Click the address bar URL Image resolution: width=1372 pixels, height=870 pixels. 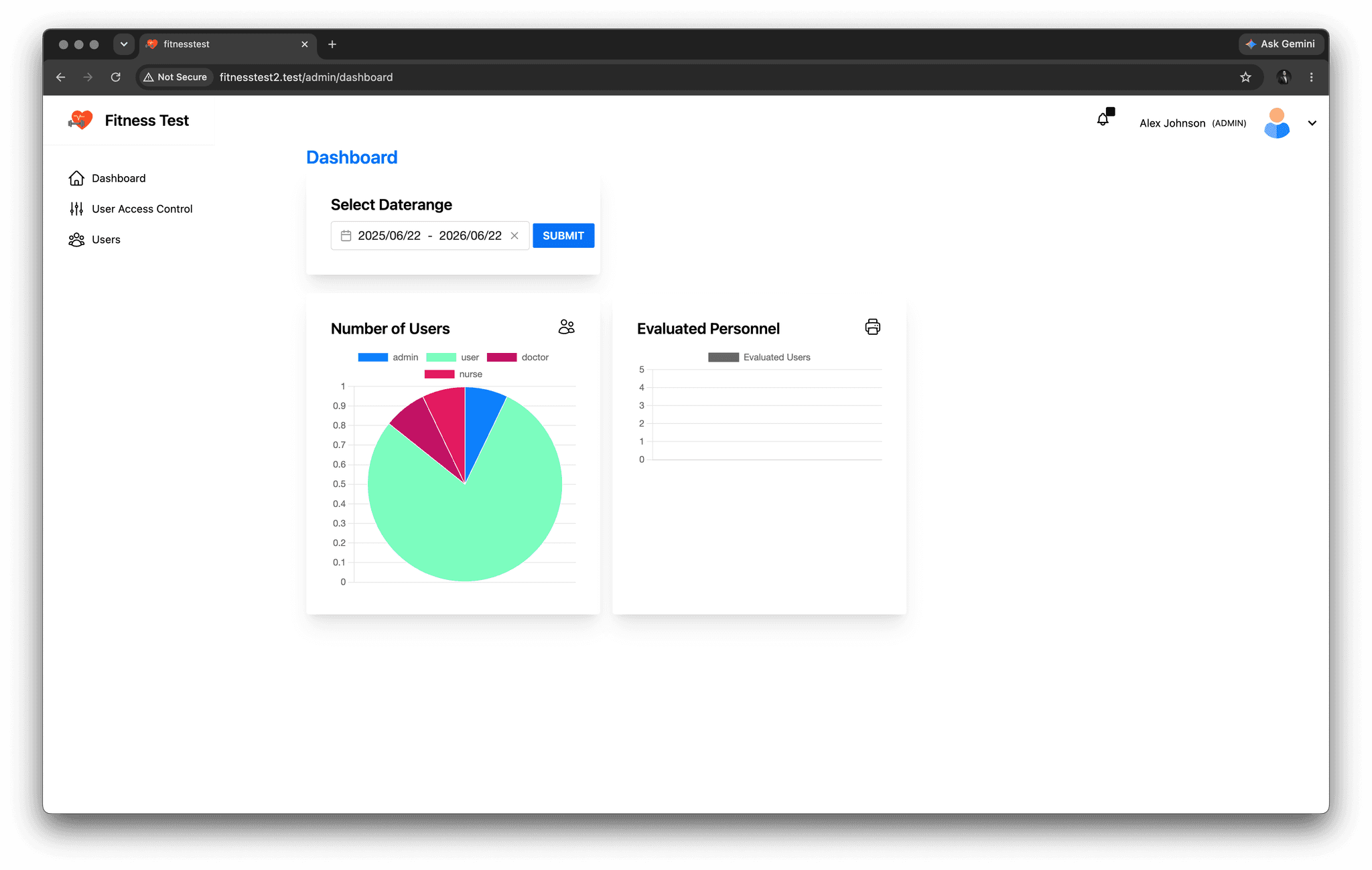click(x=306, y=77)
